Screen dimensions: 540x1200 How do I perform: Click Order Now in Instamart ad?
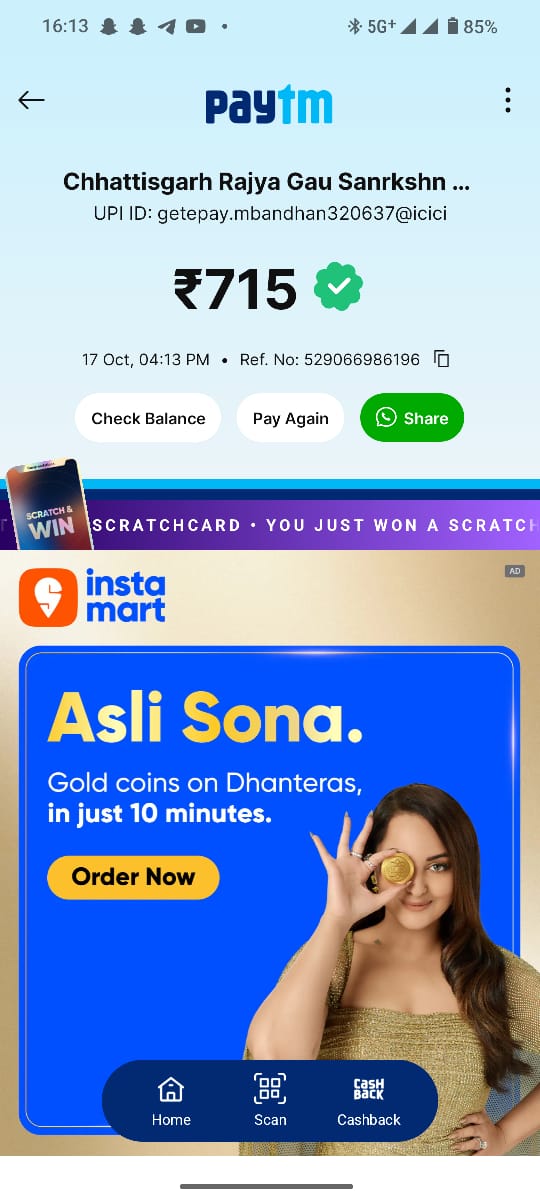[x=133, y=877]
